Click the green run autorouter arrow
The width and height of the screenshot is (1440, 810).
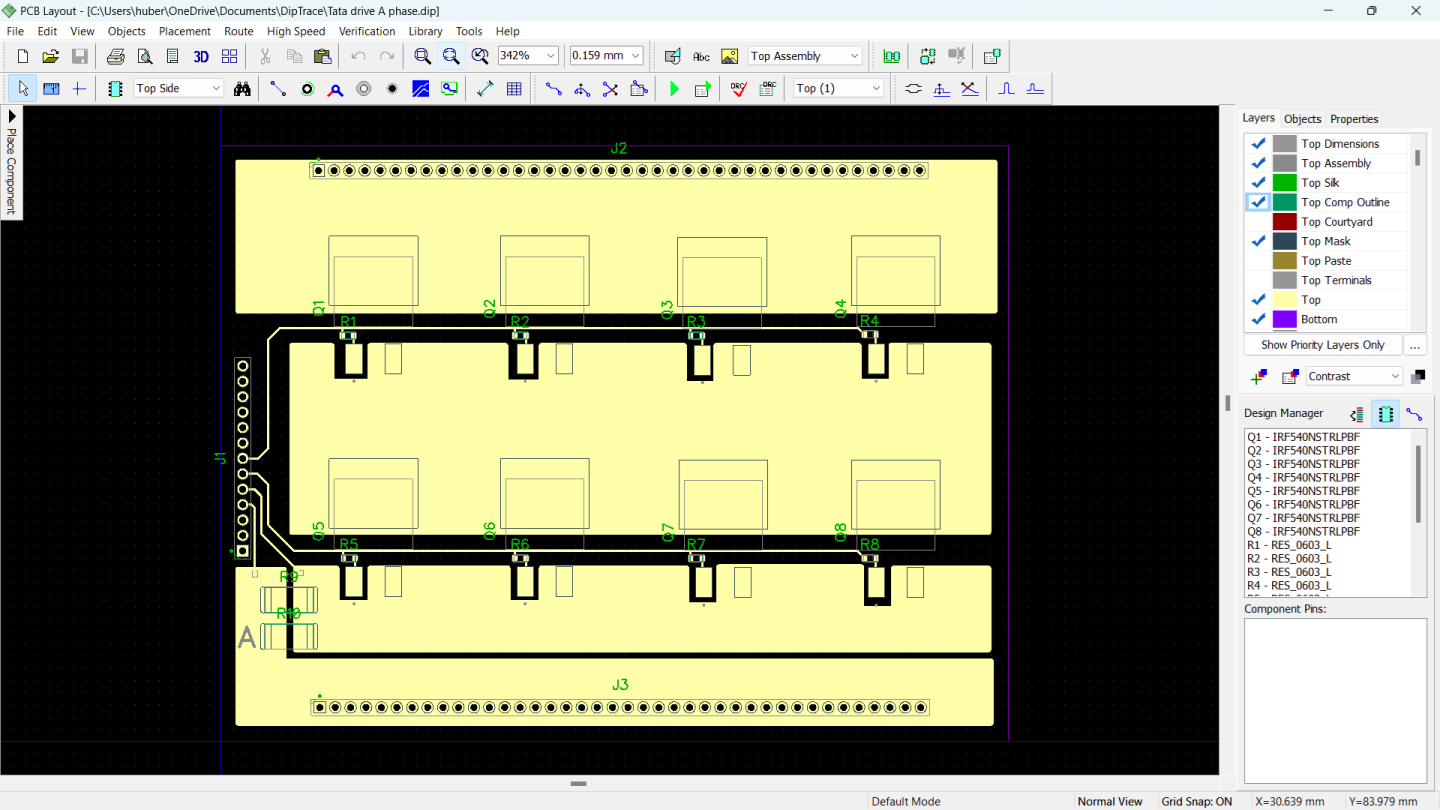coord(674,88)
